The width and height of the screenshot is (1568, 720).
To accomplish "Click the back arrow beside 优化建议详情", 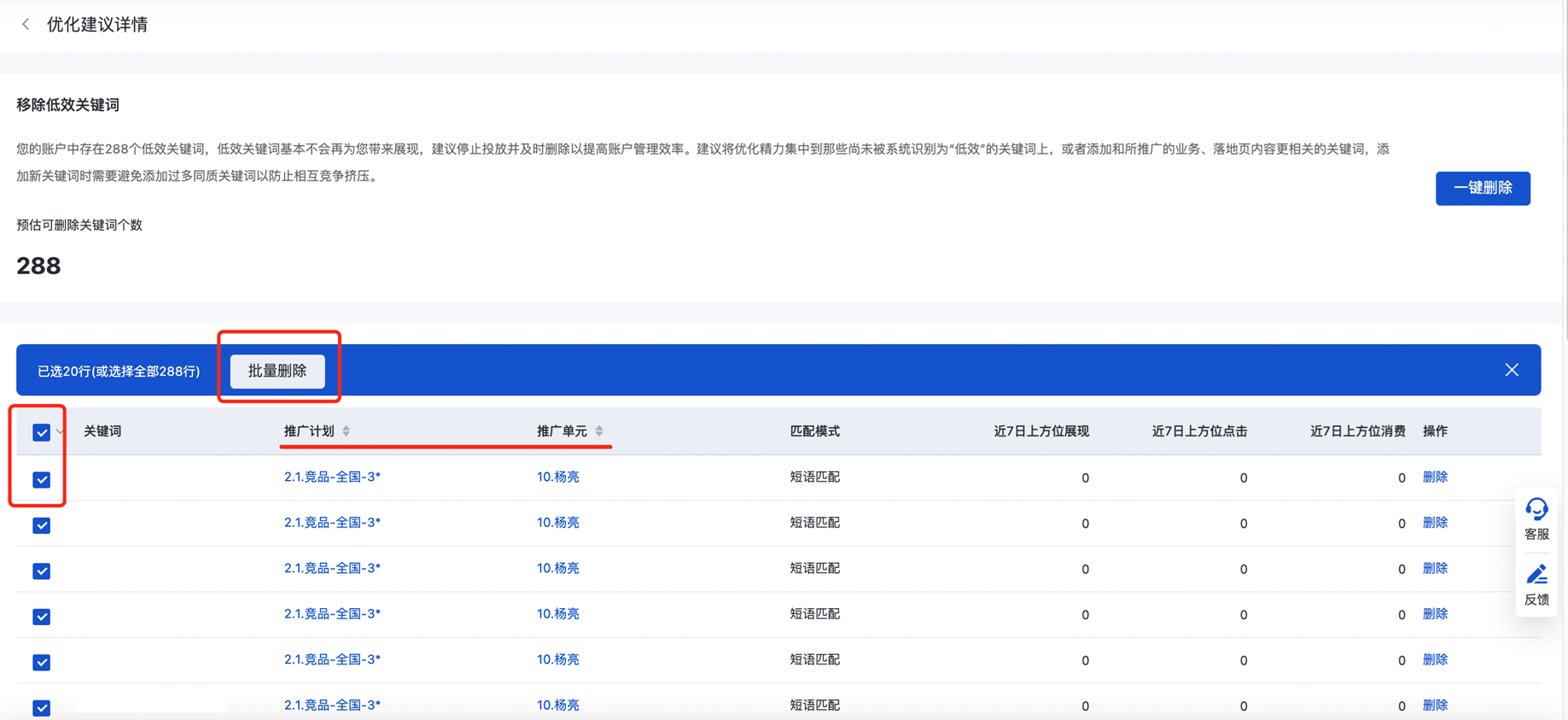I will point(26,25).
